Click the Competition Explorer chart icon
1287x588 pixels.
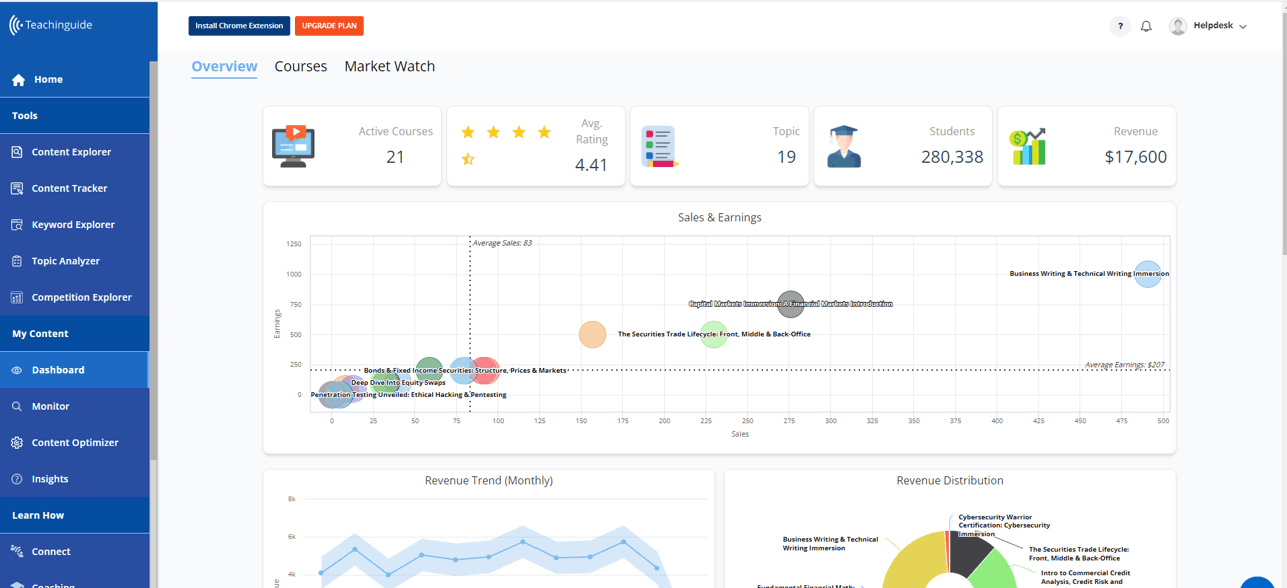17,297
